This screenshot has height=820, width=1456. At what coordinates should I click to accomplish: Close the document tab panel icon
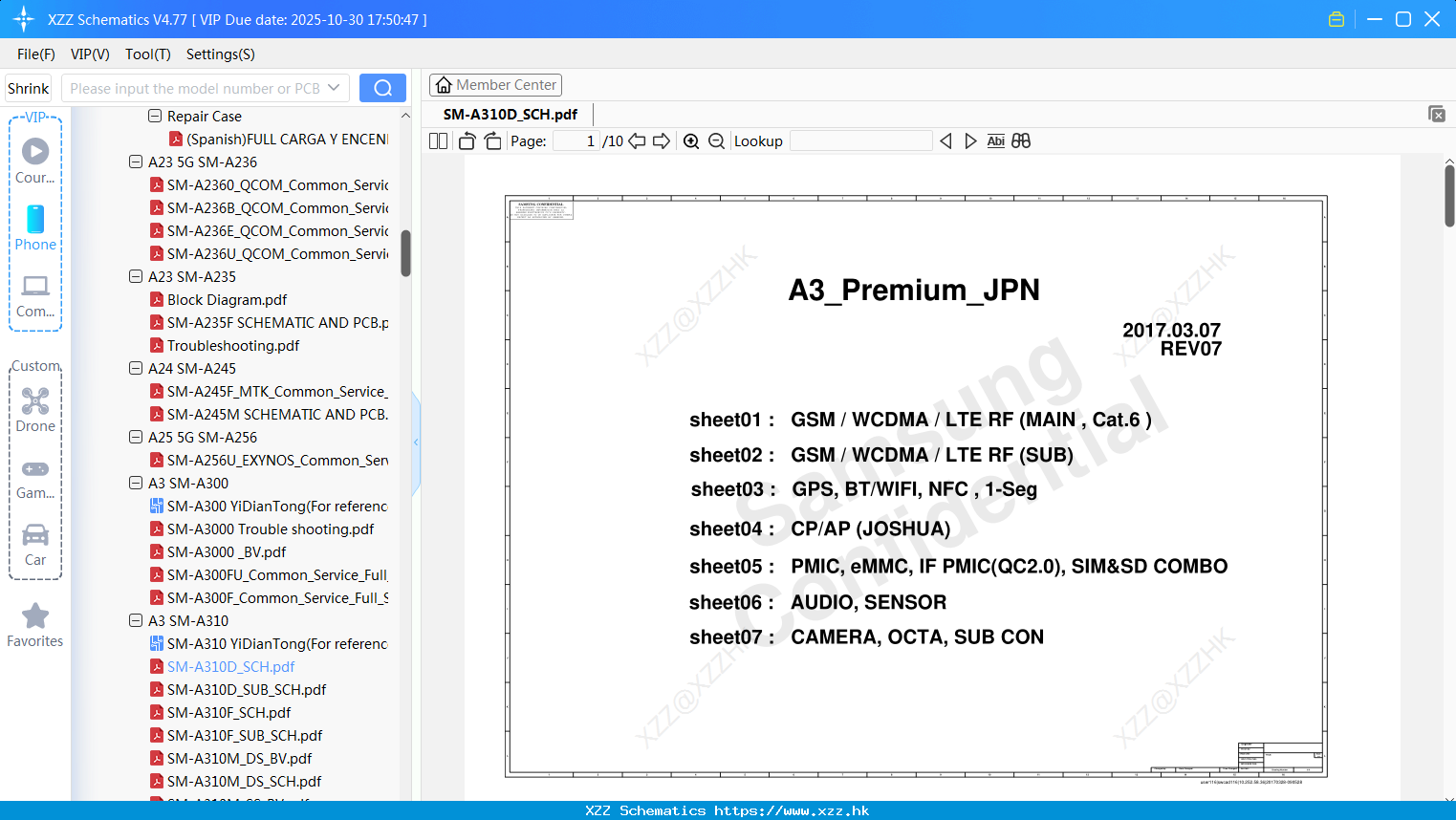pos(1437,114)
